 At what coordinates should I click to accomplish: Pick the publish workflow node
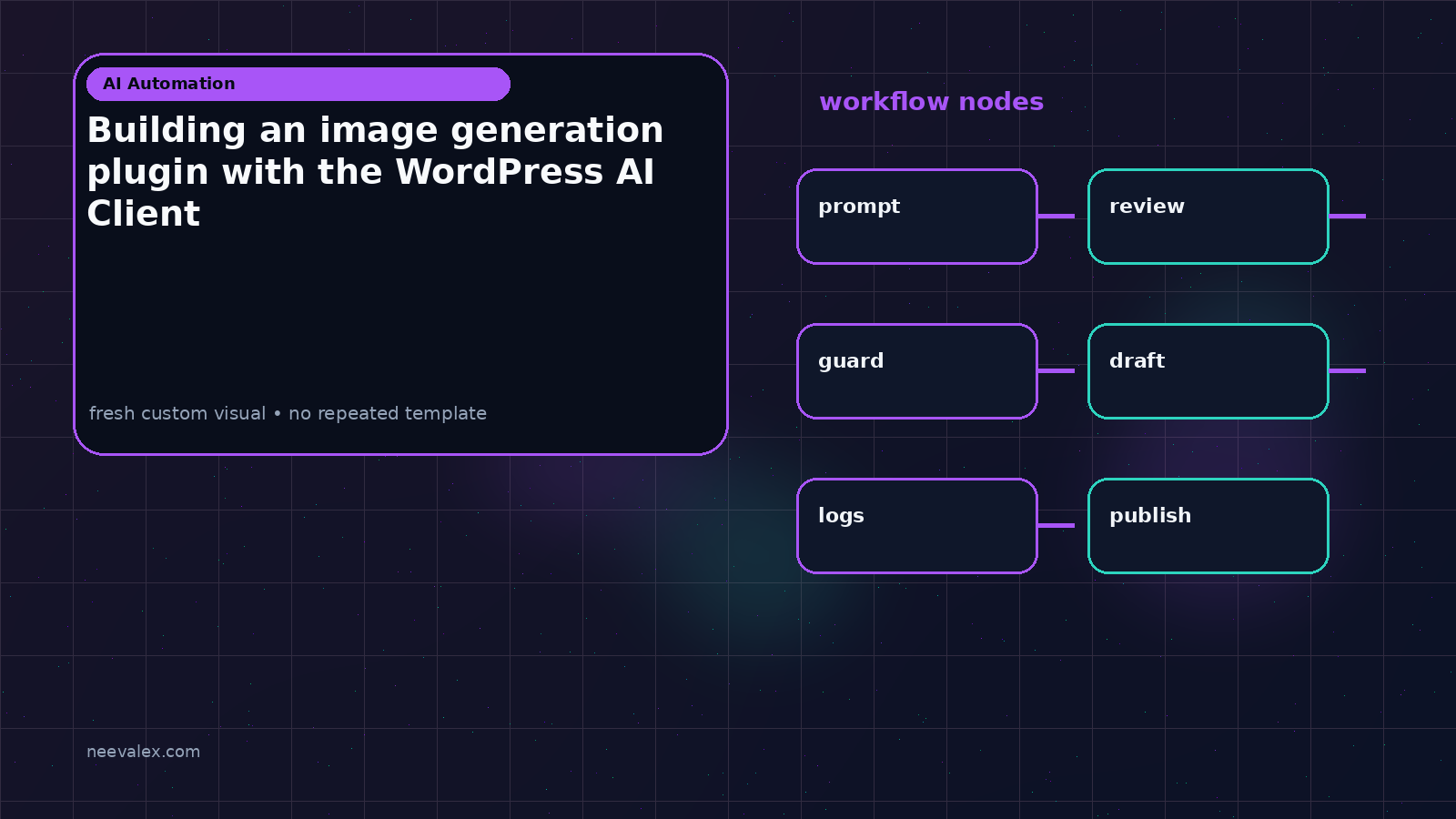(x=1208, y=526)
